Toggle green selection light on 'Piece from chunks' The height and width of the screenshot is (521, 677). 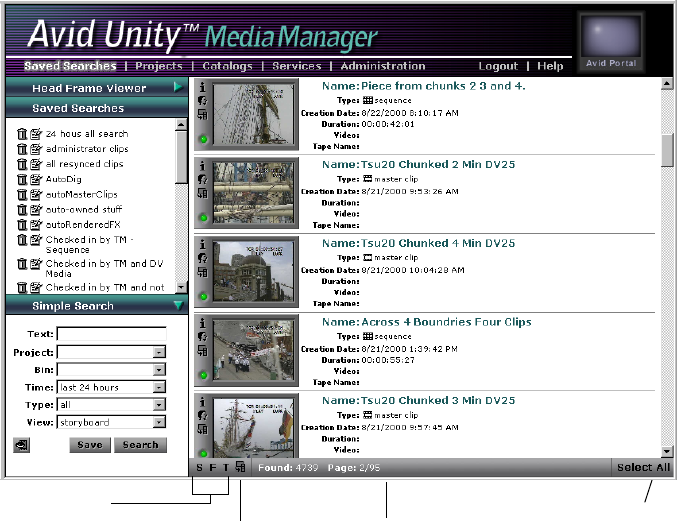203,139
